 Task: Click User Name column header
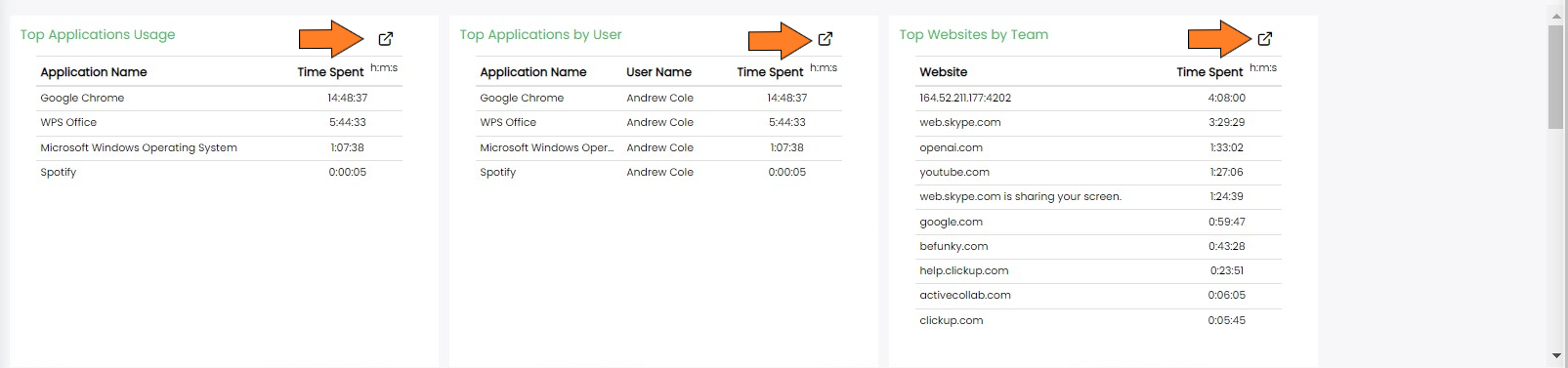pos(658,72)
